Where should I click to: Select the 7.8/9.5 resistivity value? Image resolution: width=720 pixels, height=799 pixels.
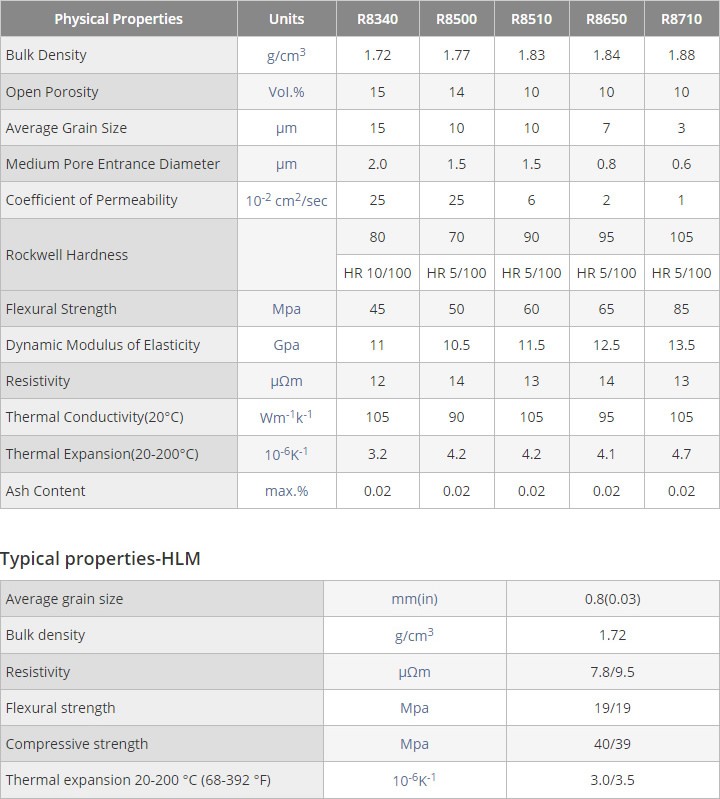pos(612,672)
